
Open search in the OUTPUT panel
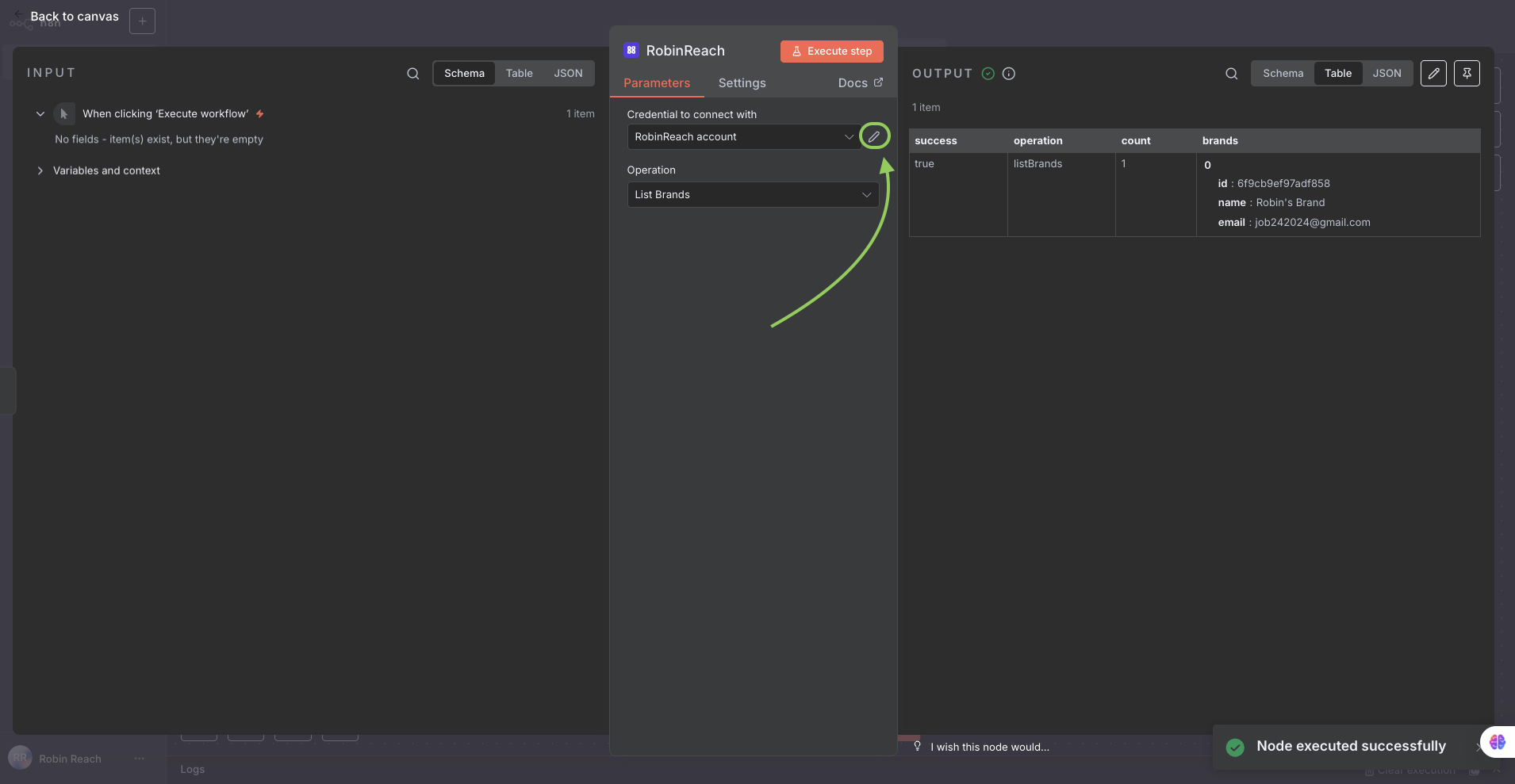(x=1232, y=74)
